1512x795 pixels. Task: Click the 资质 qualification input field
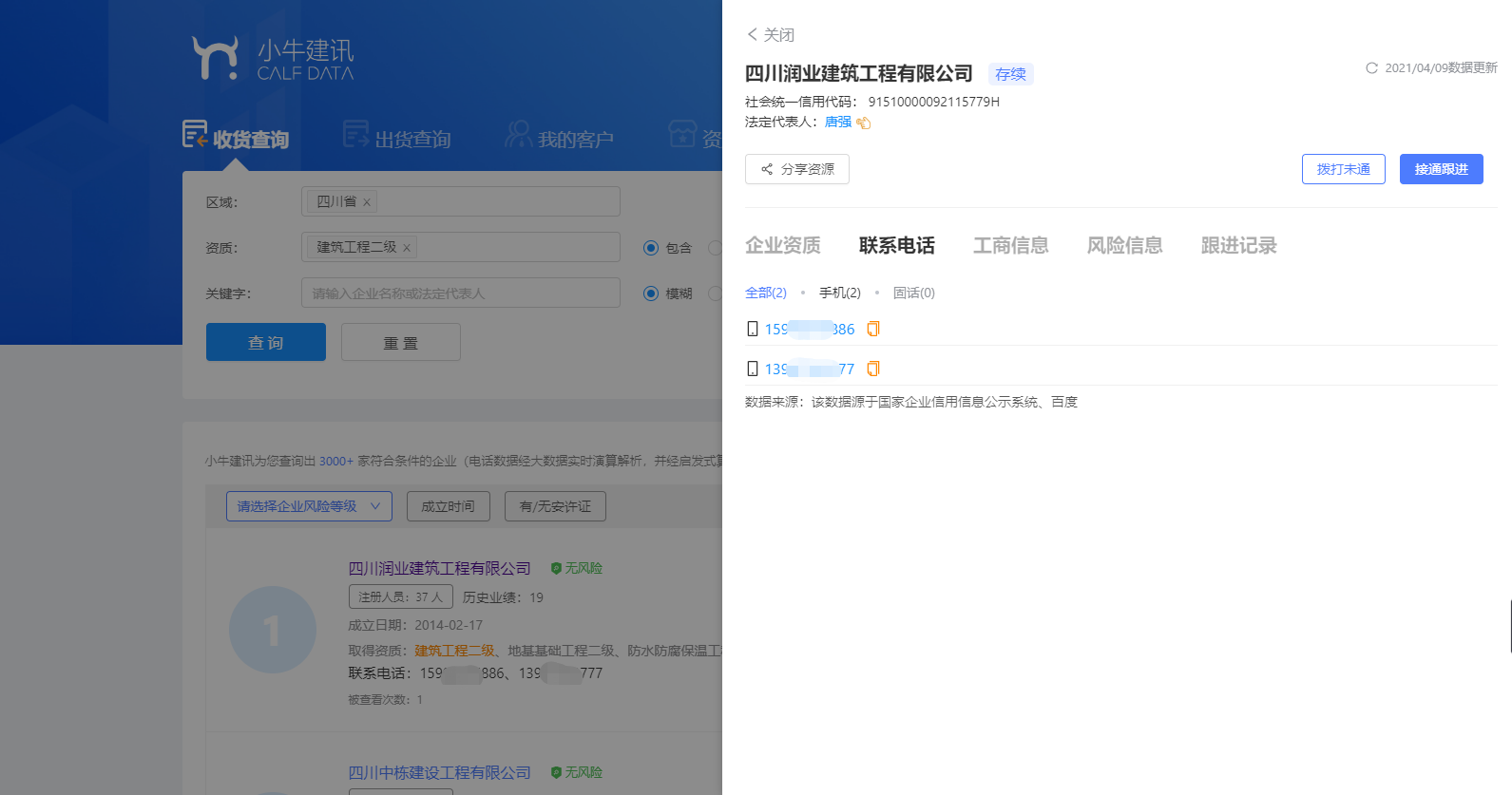461,247
